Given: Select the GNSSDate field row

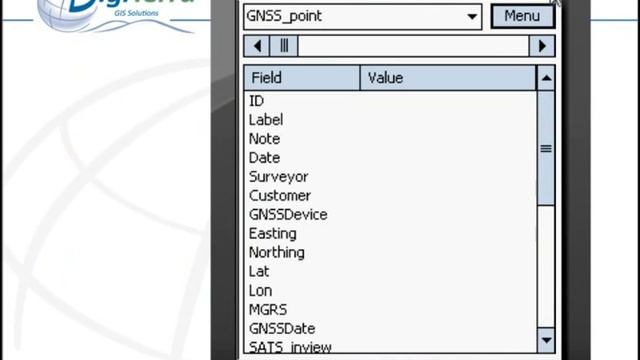Looking at the screenshot, I should point(391,329).
